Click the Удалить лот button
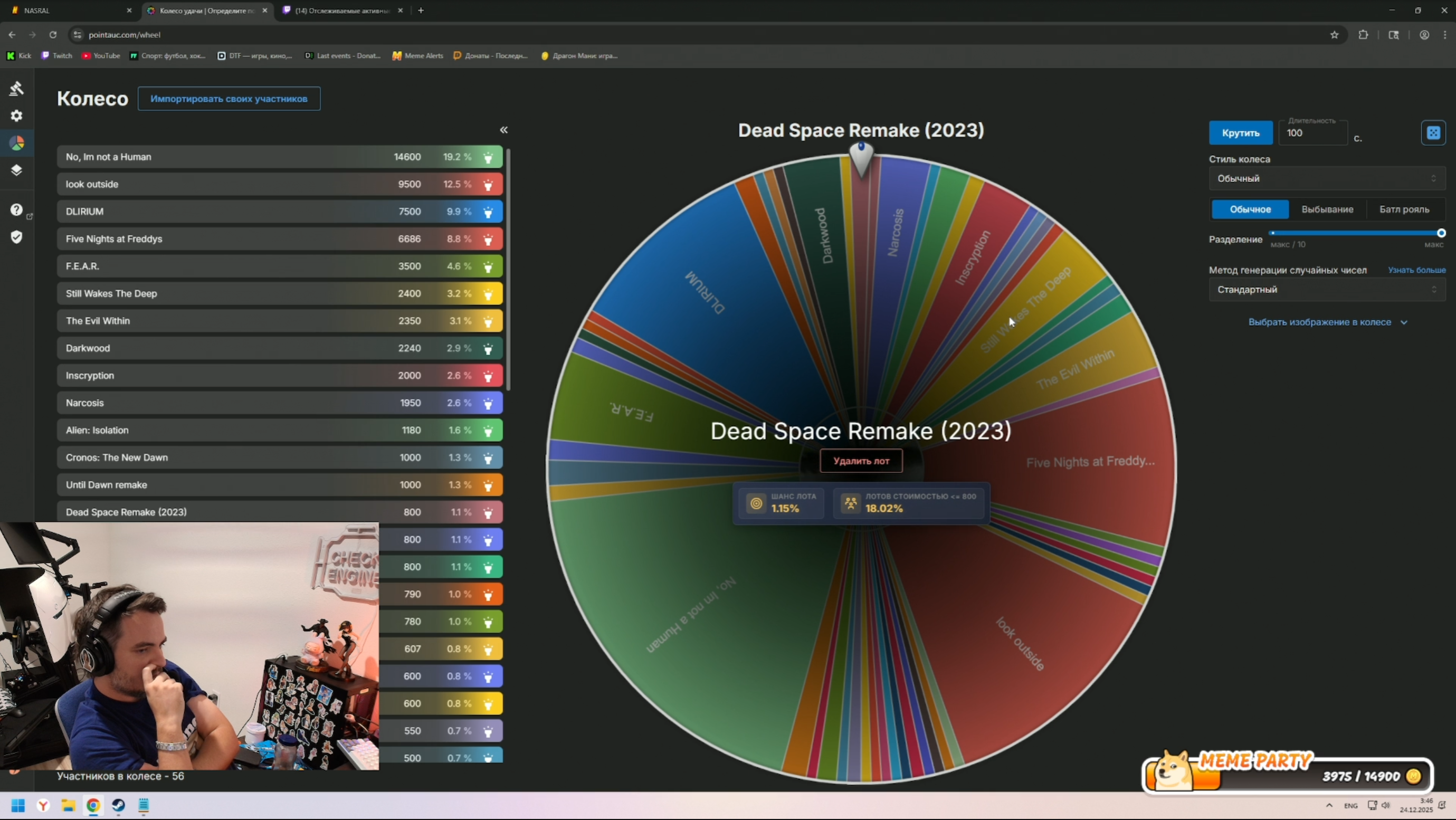Screen dimensions: 1456x820 (861, 461)
